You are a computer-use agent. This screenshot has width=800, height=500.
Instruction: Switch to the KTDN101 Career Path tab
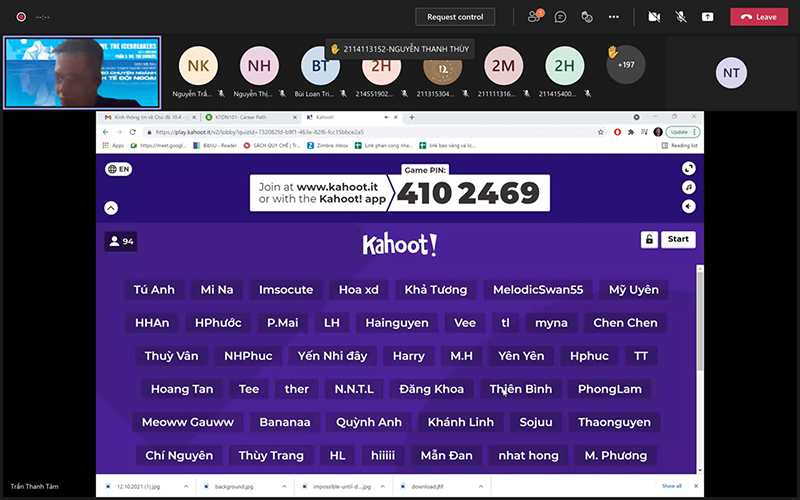250,117
